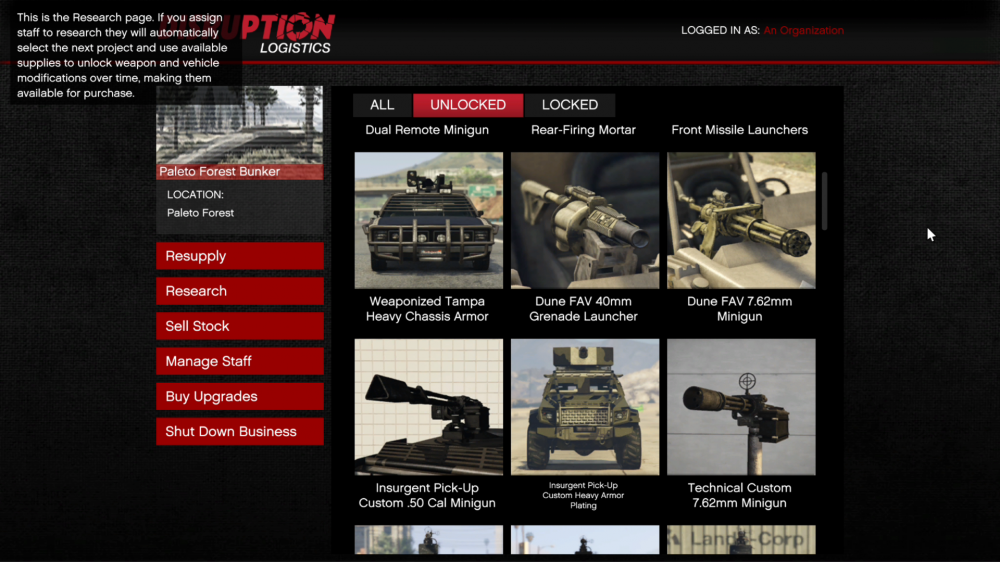Select Technical Custom 7.62mm Minigun image
This screenshot has width=1000, height=562.
coord(741,407)
